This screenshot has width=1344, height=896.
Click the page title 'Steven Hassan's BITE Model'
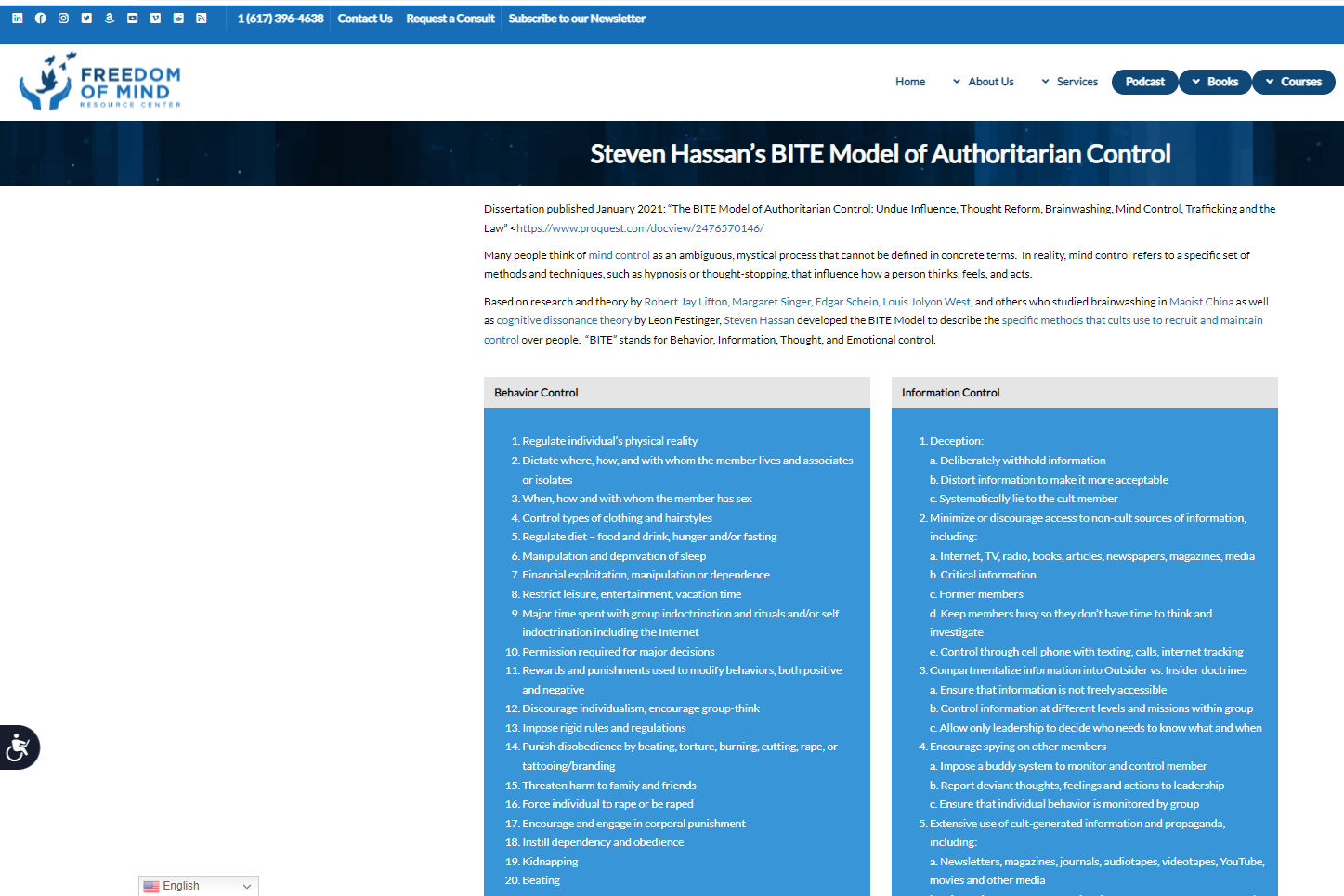pos(881,154)
